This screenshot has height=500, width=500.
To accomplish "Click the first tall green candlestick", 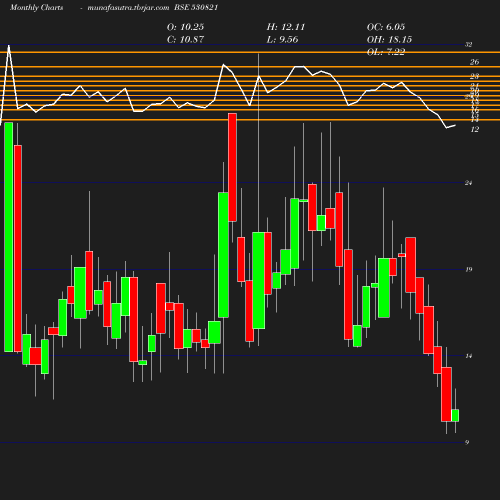I will coord(9,237).
